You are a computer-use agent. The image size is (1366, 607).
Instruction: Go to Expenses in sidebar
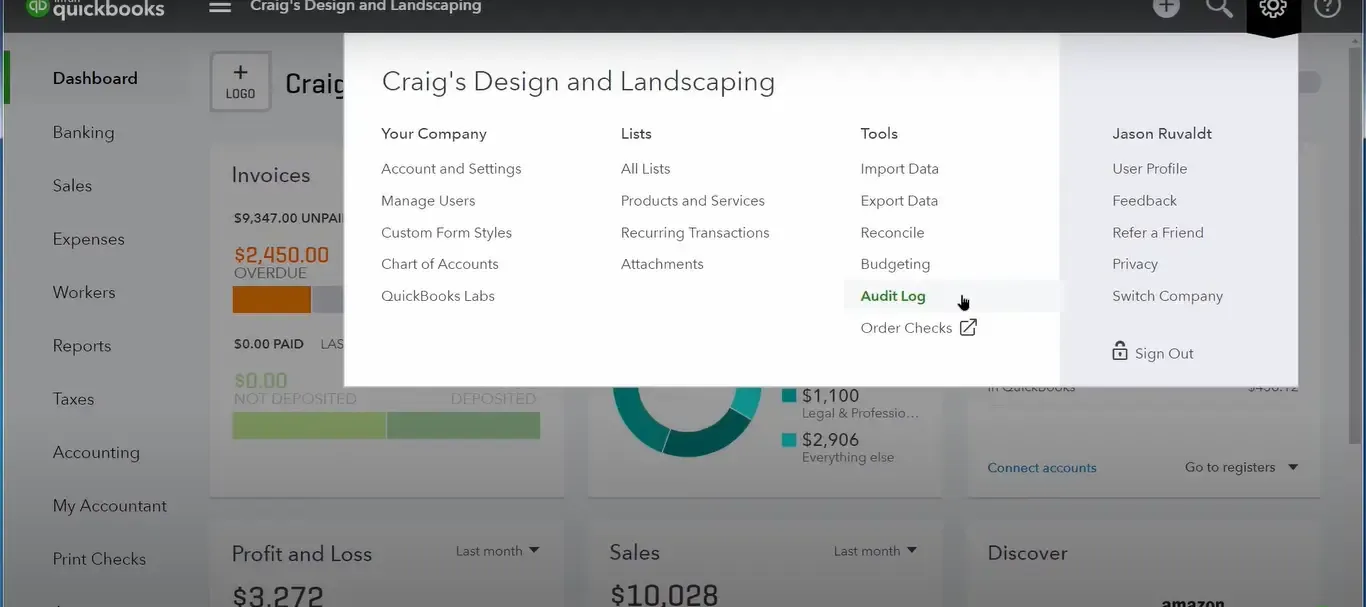pos(89,239)
